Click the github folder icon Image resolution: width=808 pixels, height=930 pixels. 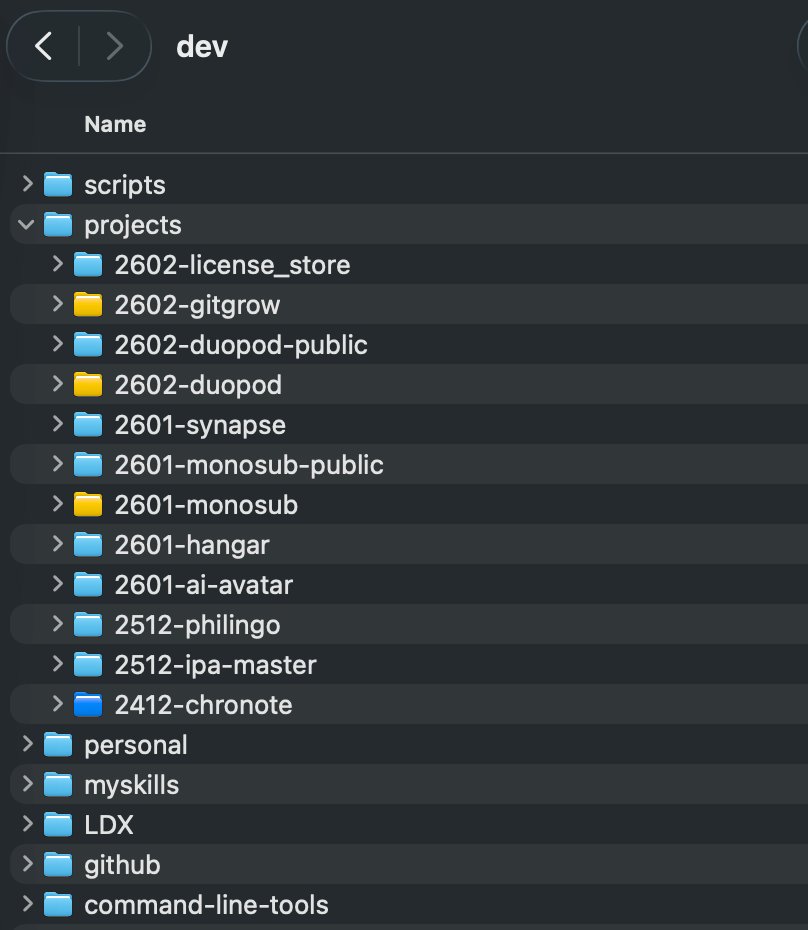tap(58, 865)
